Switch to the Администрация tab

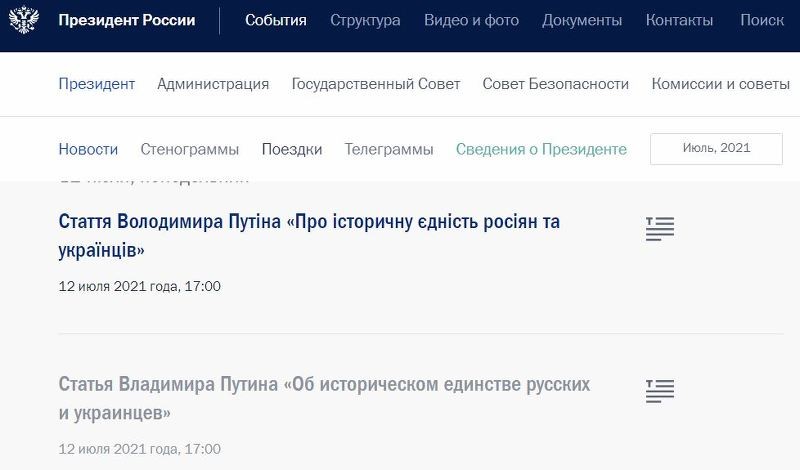click(x=213, y=84)
